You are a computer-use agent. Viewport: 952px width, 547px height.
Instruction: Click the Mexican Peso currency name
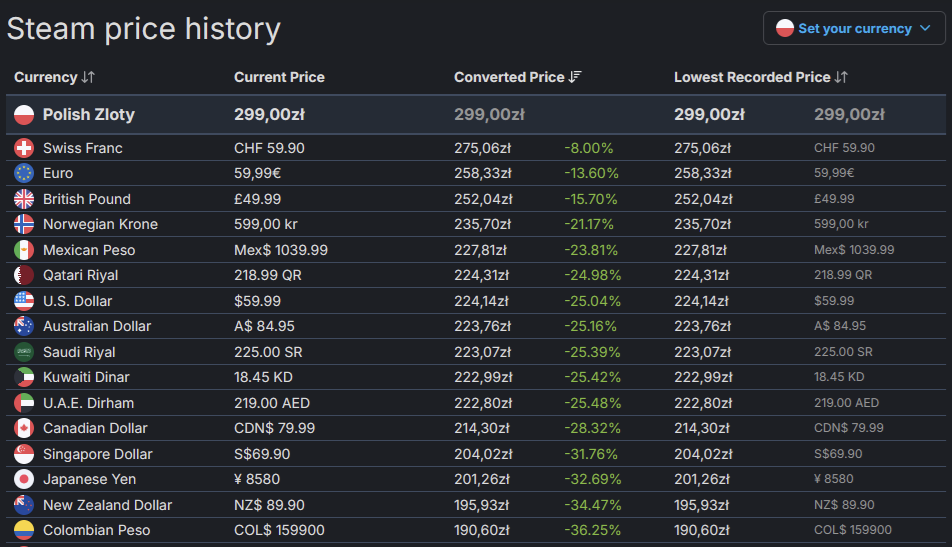coord(89,250)
